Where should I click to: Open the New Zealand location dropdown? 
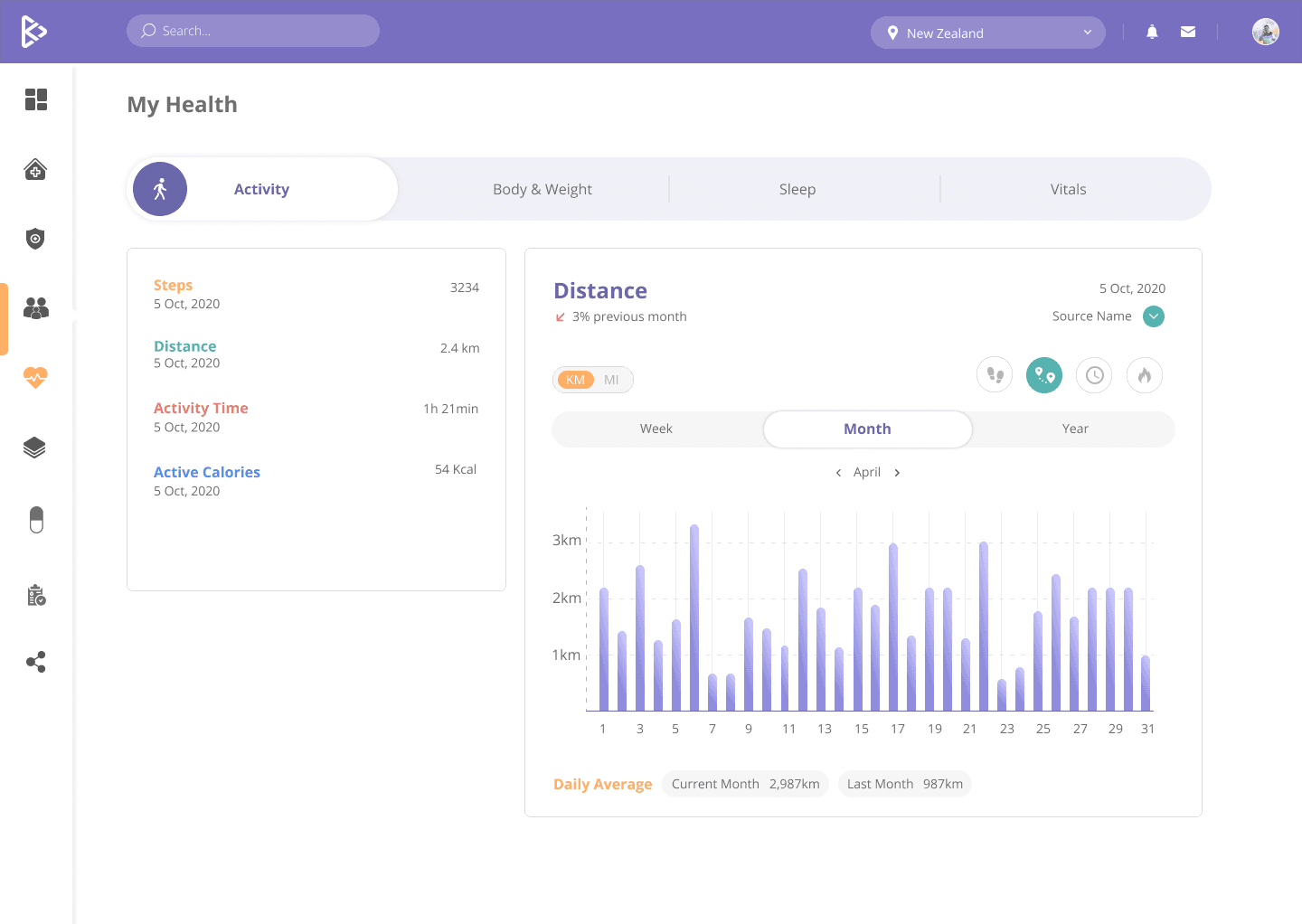(x=987, y=33)
